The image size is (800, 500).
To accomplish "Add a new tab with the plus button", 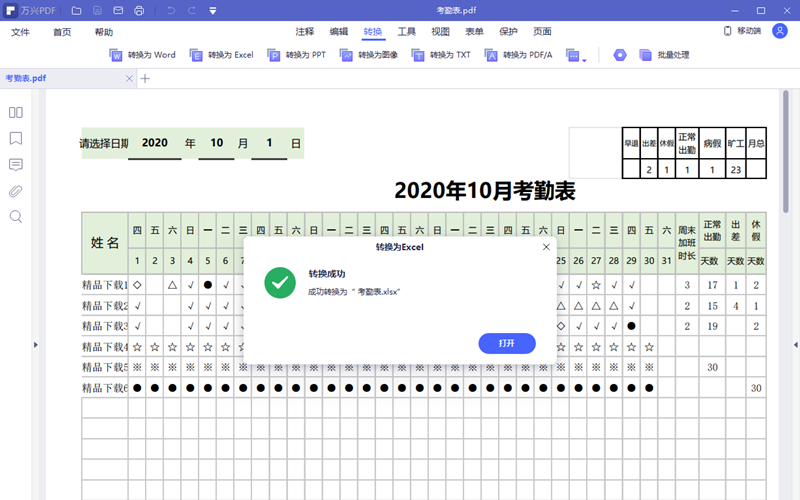I will tap(145, 78).
